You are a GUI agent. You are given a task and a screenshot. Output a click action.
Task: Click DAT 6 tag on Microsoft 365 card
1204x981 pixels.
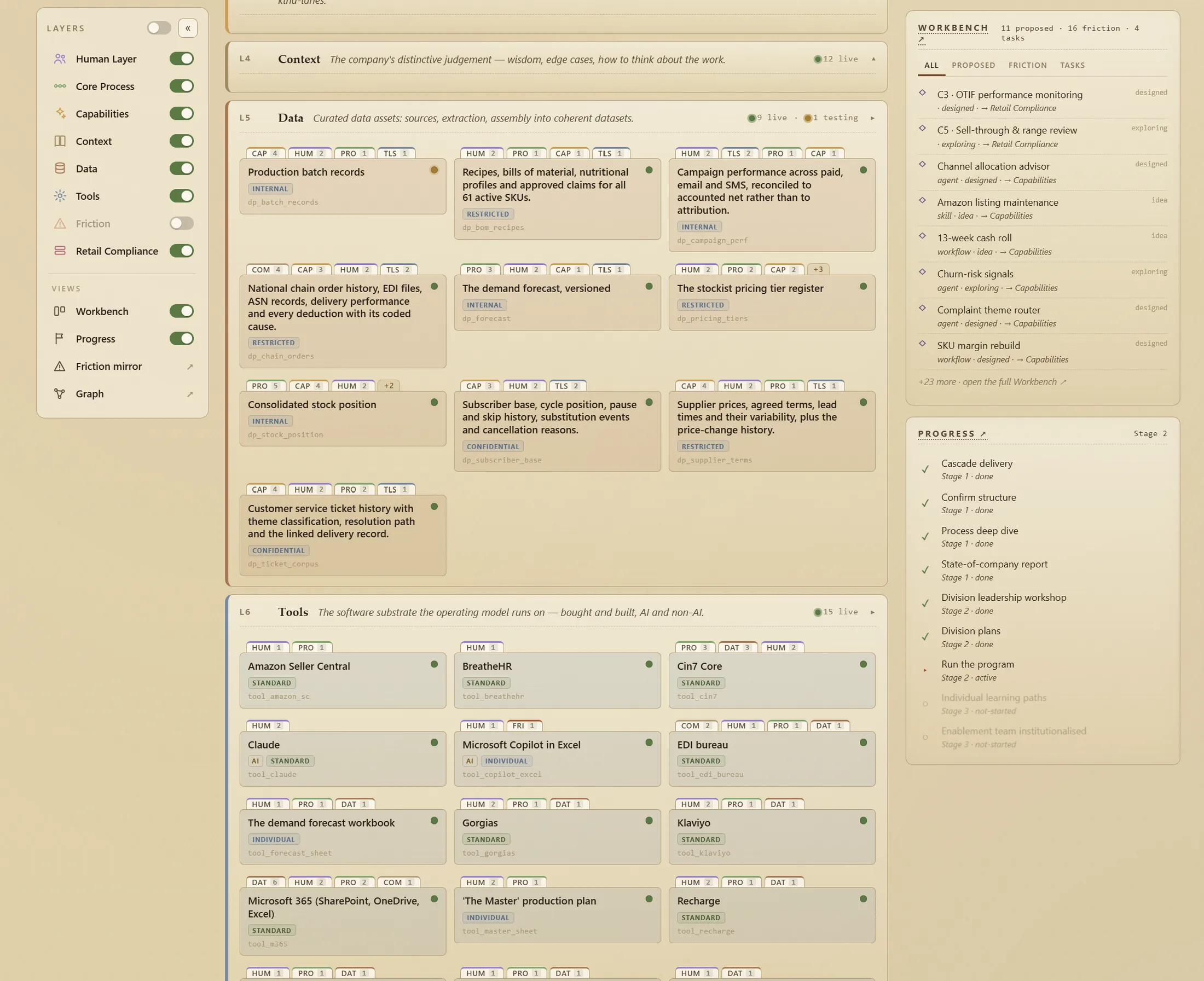[265, 883]
